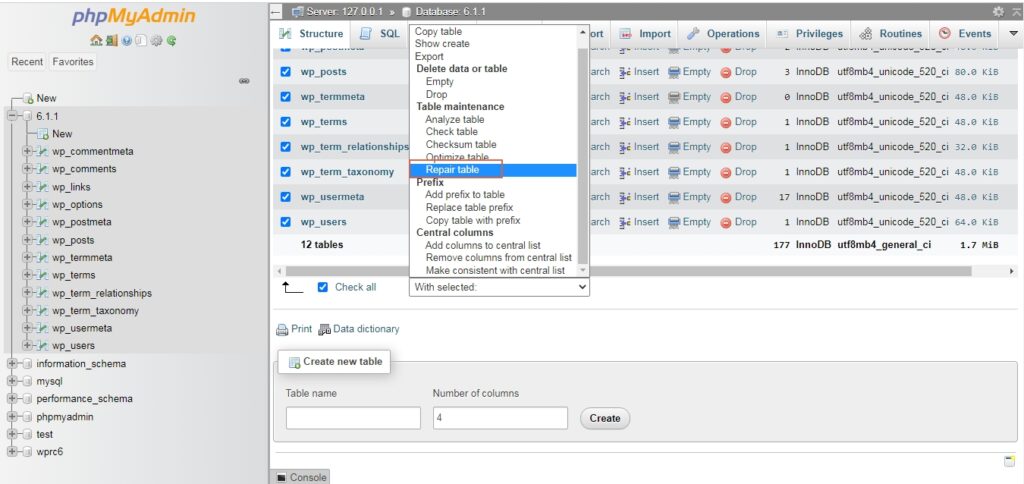
Task: Click the Create button
Action: pos(605,418)
